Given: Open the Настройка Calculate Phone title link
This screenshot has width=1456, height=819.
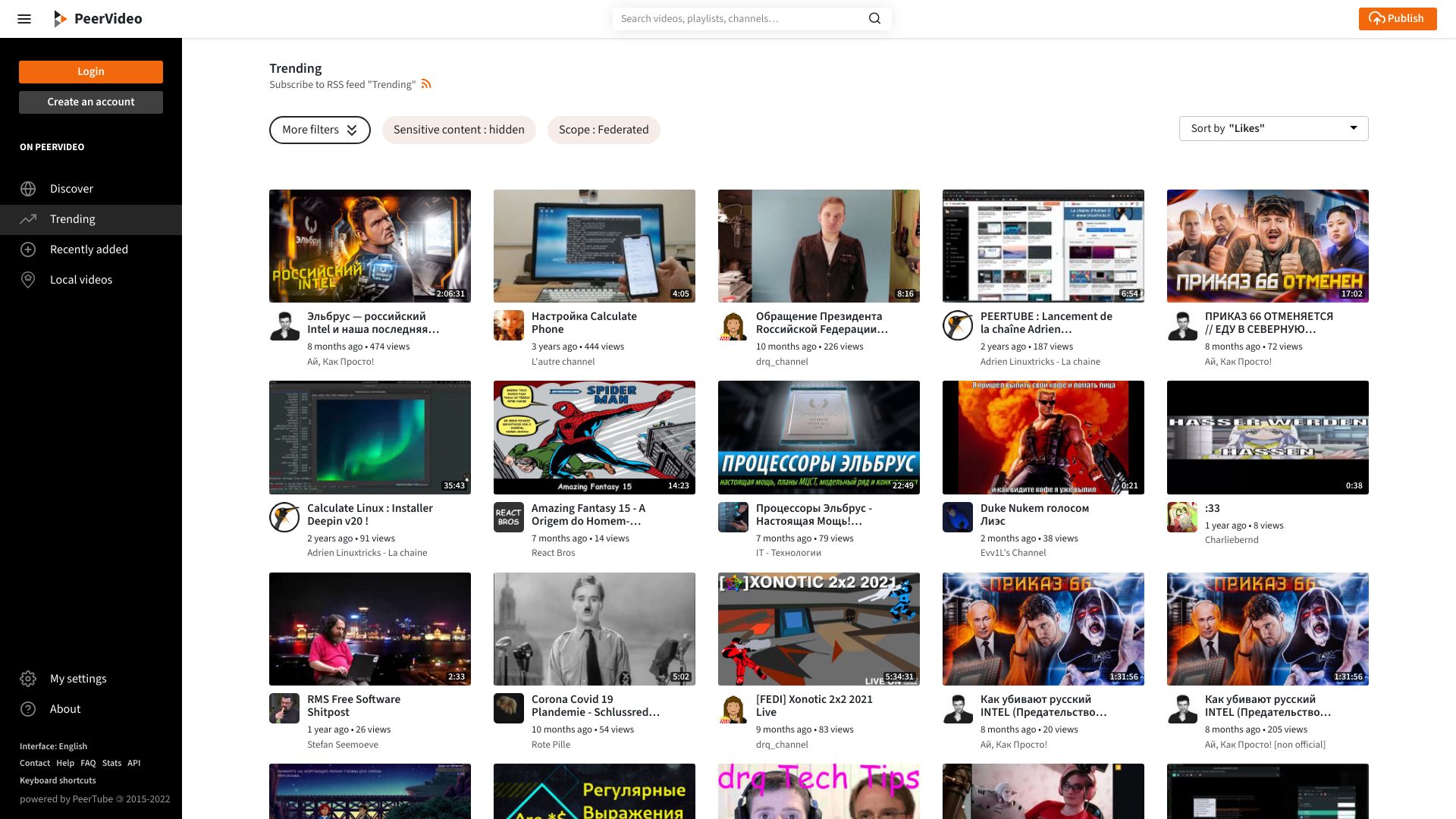Looking at the screenshot, I should pos(584,323).
